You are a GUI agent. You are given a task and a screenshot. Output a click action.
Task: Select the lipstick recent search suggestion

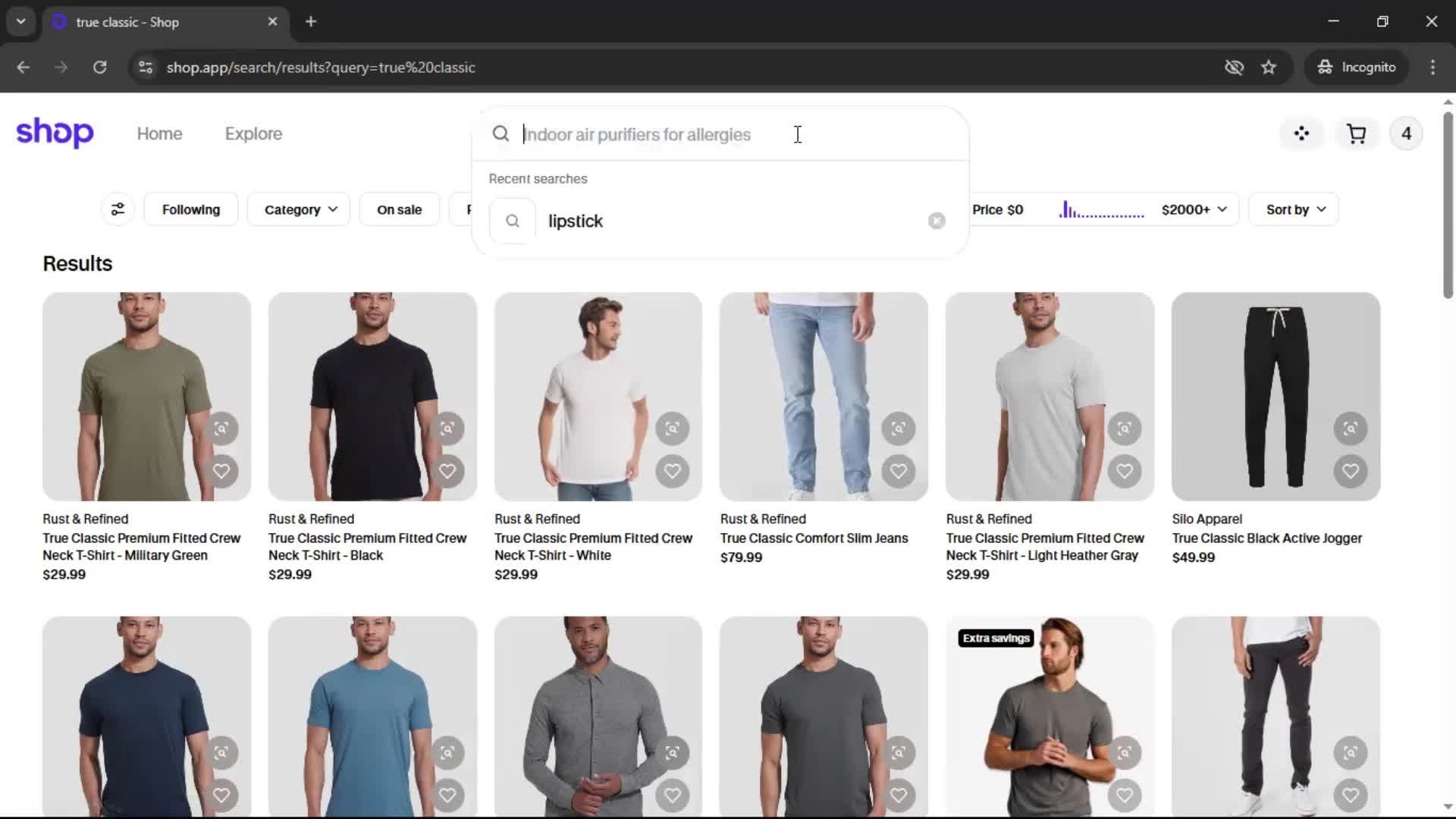(576, 221)
